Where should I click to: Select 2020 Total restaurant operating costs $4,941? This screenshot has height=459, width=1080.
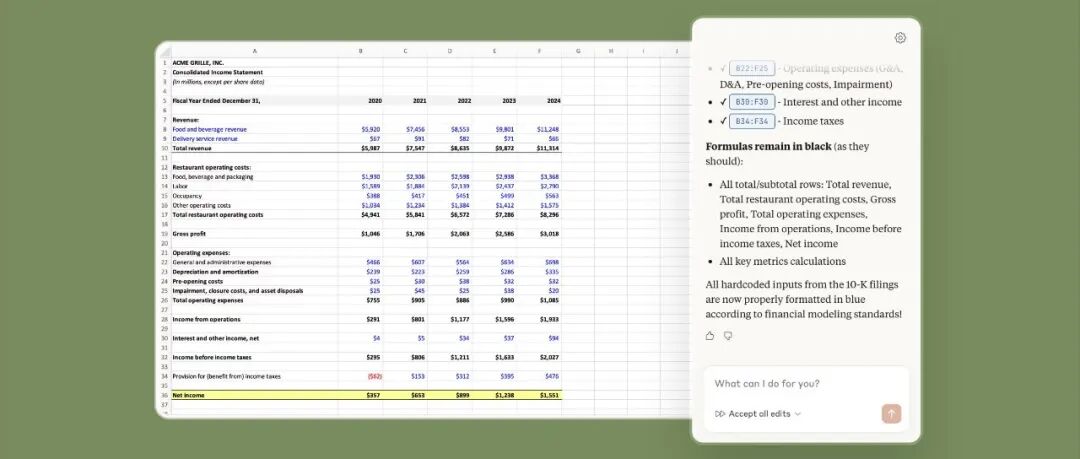pyautogui.click(x=361, y=214)
